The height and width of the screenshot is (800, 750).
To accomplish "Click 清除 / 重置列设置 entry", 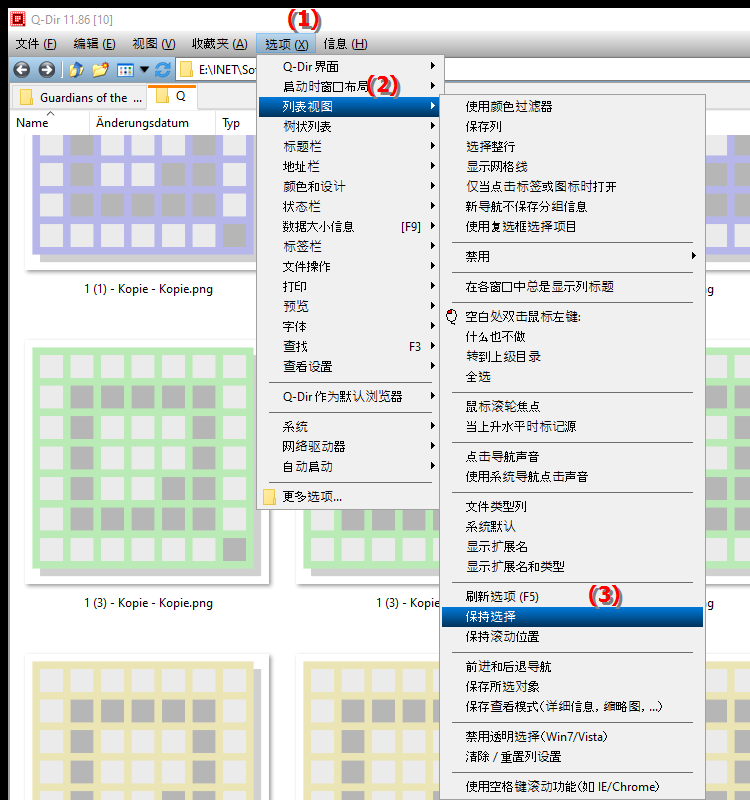I will coord(572,756).
